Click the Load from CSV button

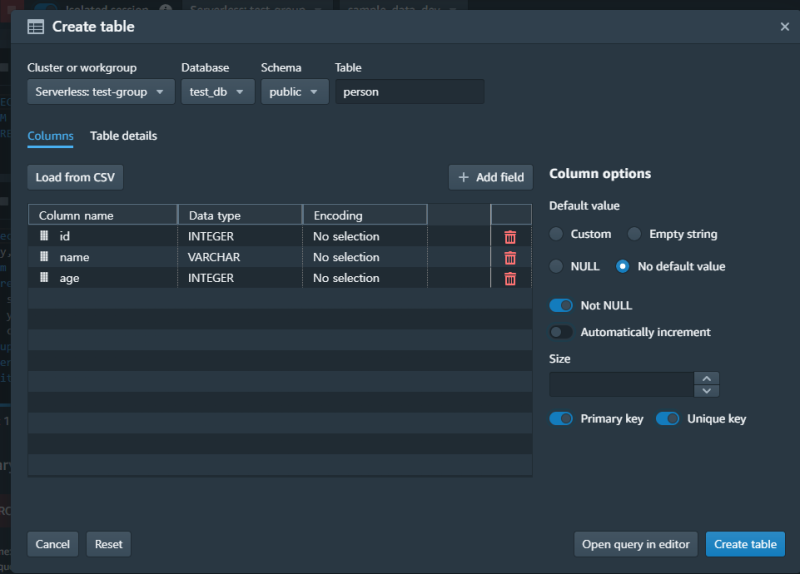pos(75,177)
